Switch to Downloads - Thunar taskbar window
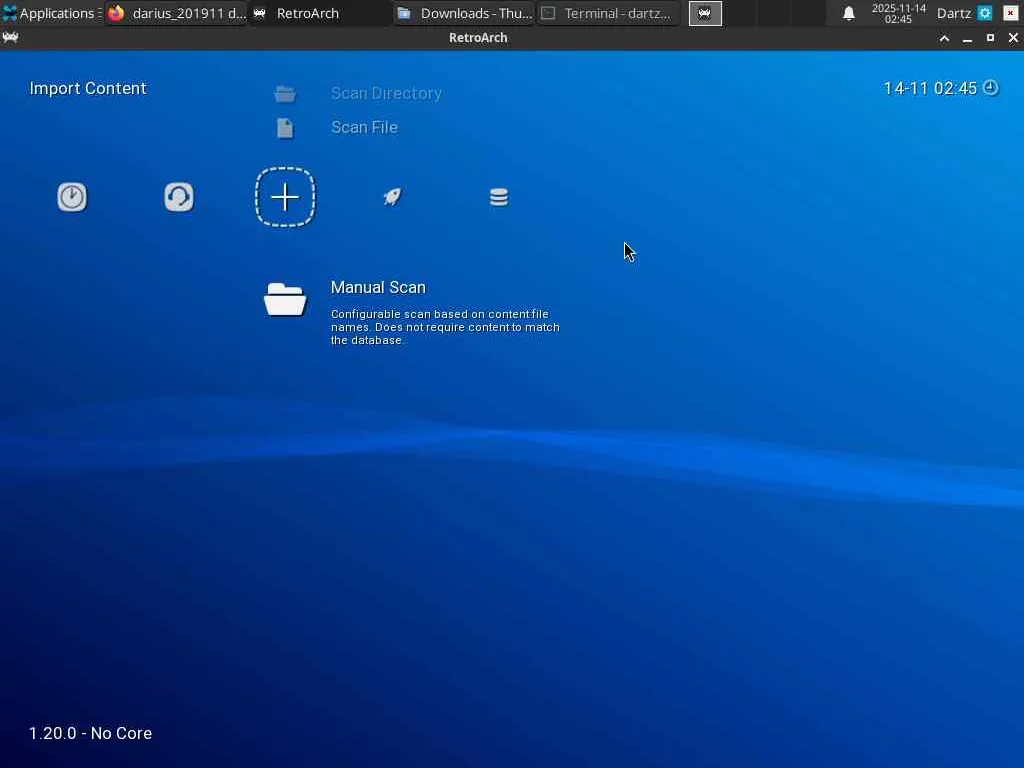Viewport: 1024px width, 768px height. click(464, 13)
